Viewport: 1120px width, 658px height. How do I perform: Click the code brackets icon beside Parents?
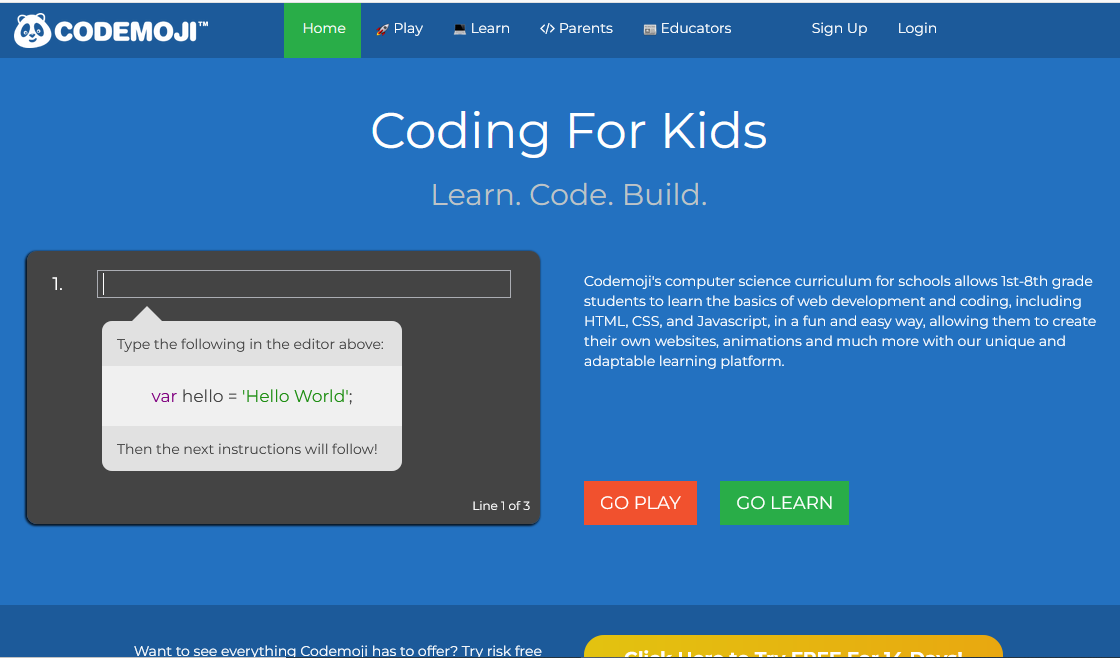[547, 29]
